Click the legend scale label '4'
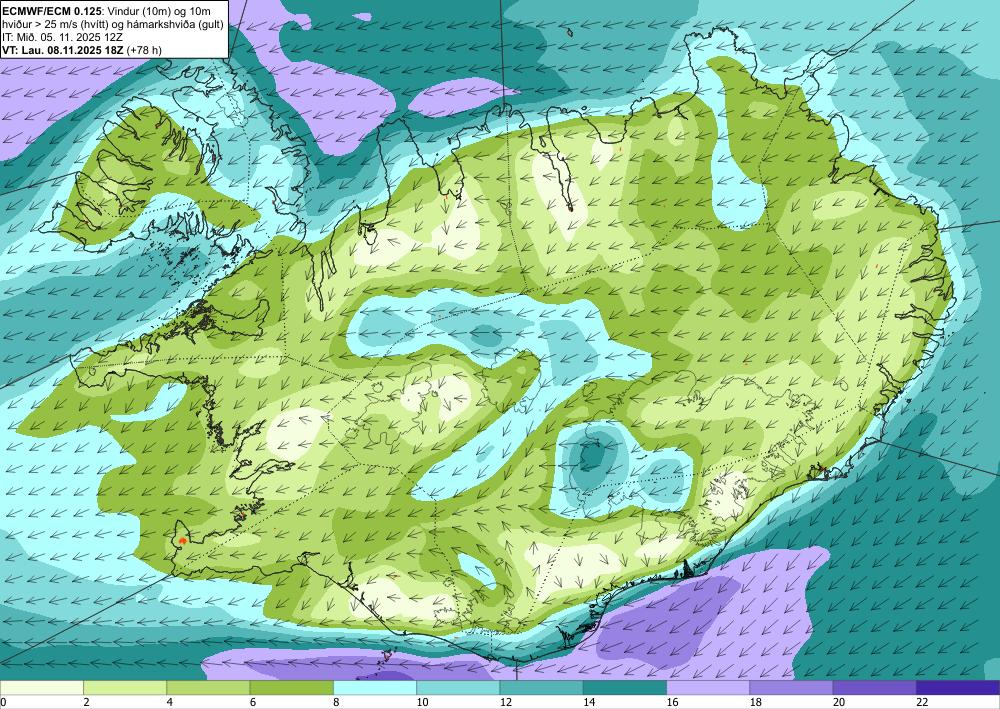The height and width of the screenshot is (709, 1000). coord(170,702)
